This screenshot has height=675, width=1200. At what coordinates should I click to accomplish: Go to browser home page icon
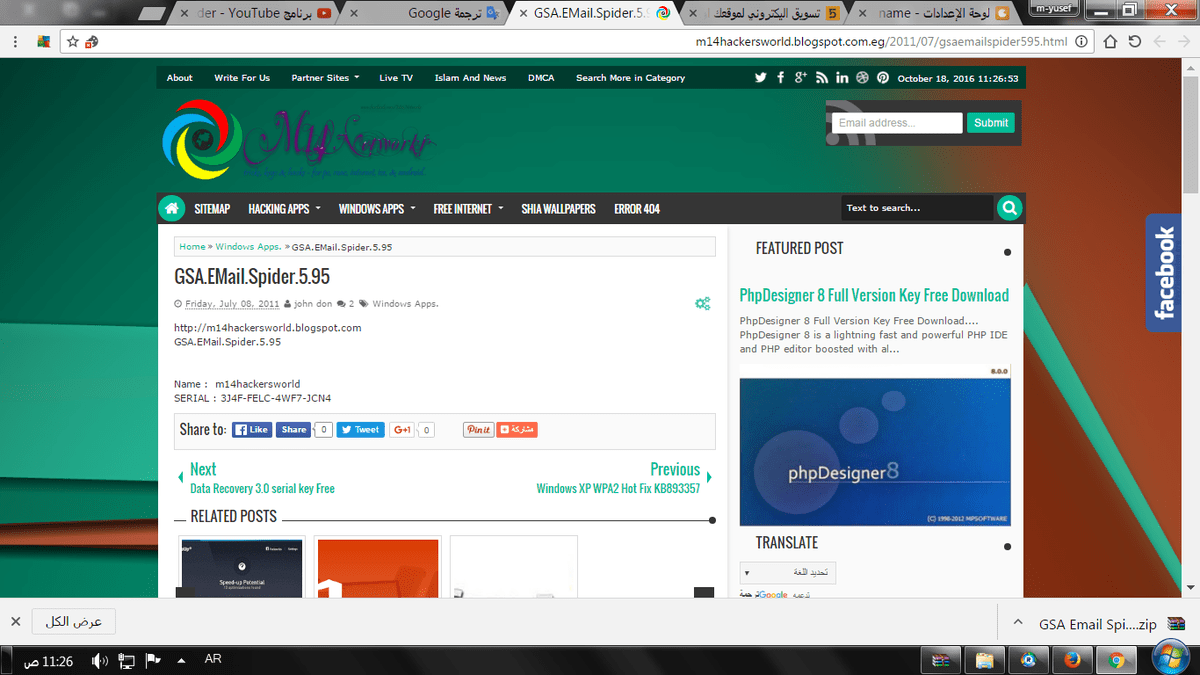click(x=1110, y=42)
